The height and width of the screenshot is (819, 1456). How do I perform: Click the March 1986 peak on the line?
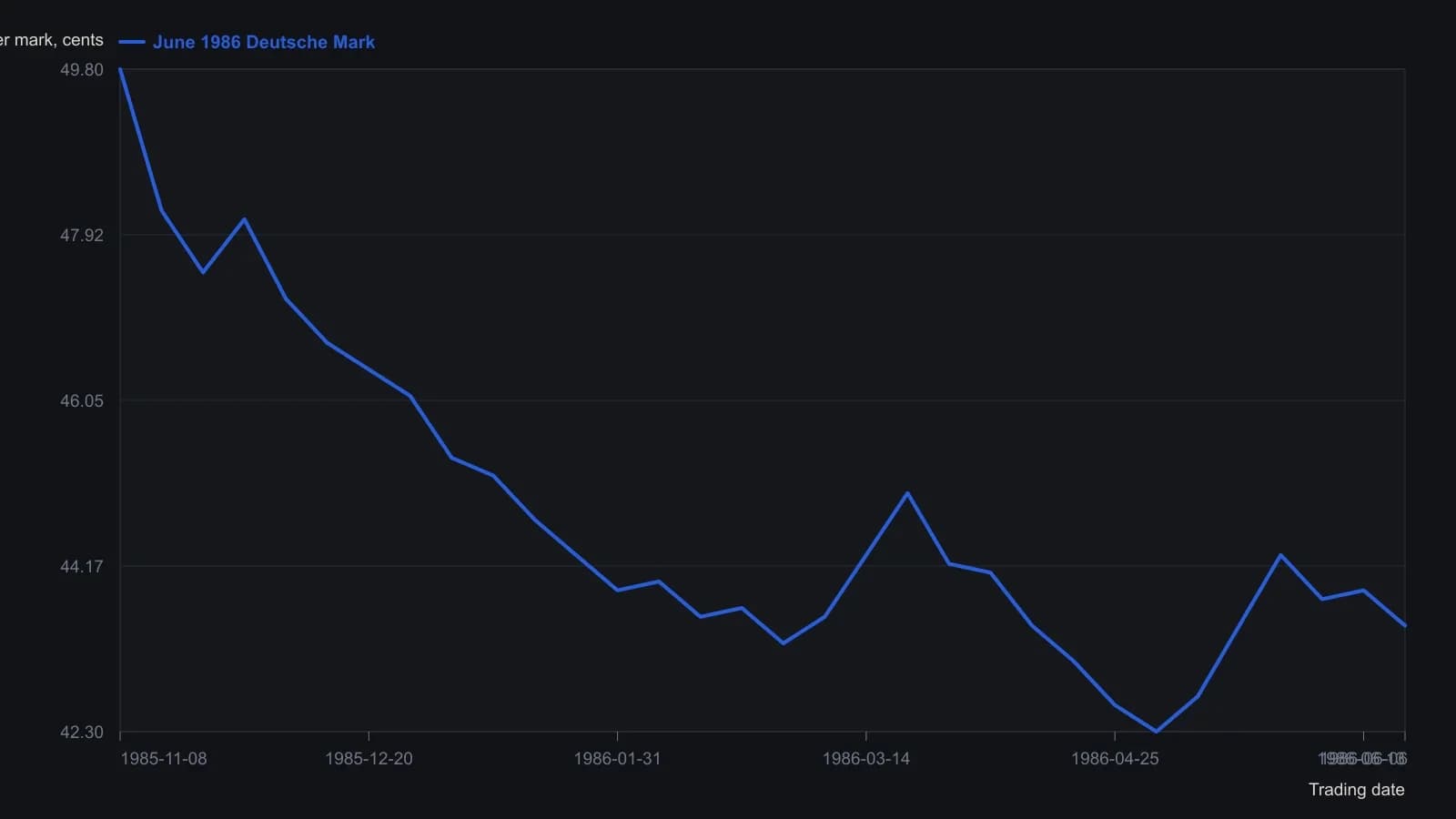pyautogui.click(x=907, y=493)
